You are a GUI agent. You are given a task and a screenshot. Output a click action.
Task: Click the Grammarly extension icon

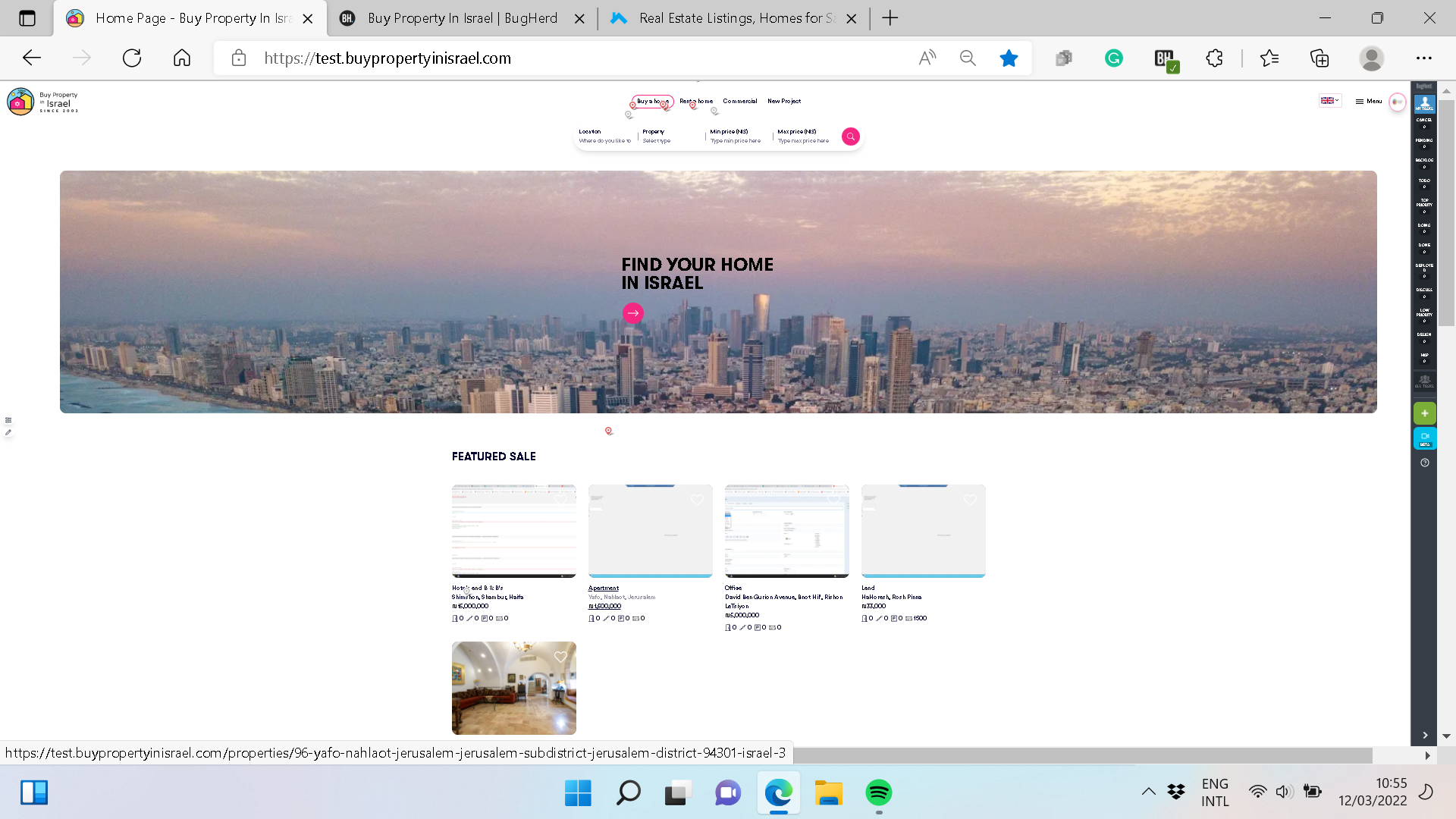[1113, 58]
